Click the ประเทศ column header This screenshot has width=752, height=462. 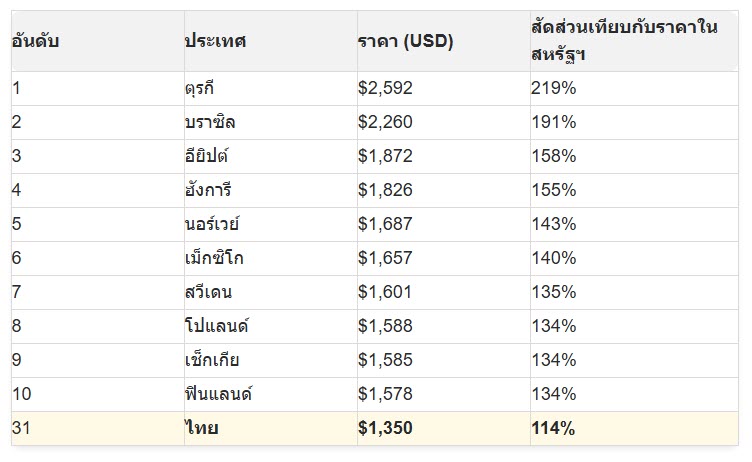pyautogui.click(x=271, y=41)
